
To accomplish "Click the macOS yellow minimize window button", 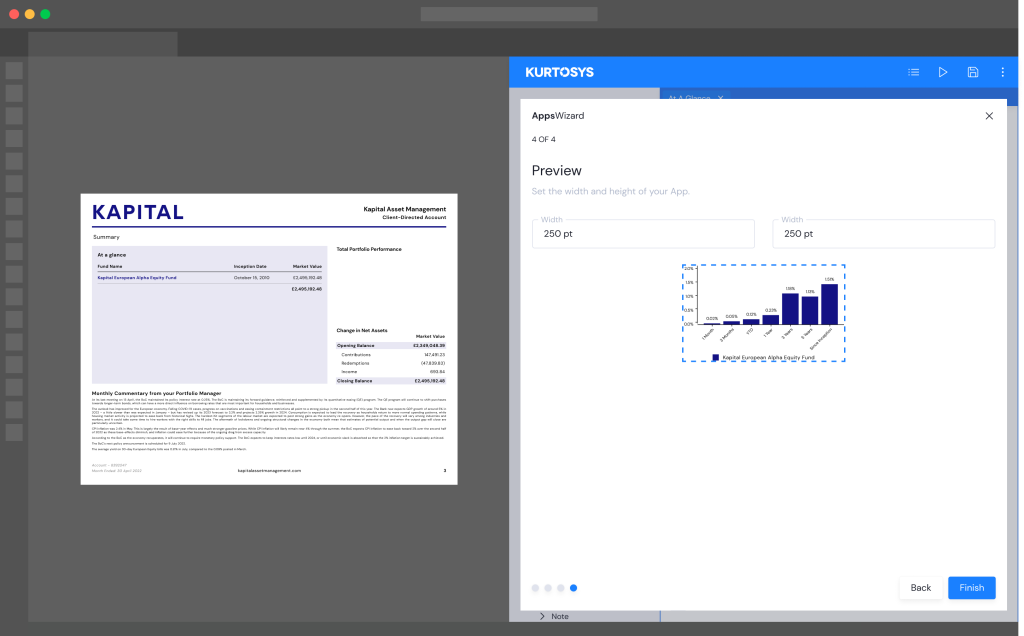I will 29,14.
